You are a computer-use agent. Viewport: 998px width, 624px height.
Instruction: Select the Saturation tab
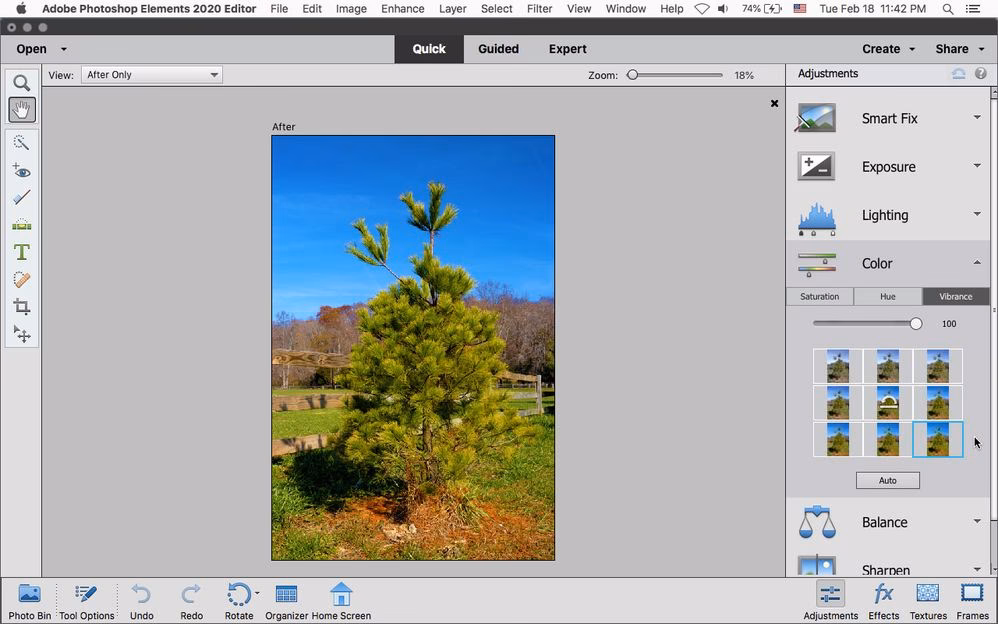[820, 296]
